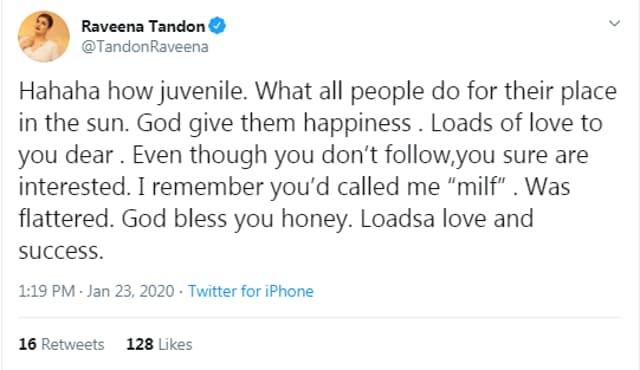
Task: Click the opening phrase "Hahaha how juvenile"
Action: tap(133, 91)
